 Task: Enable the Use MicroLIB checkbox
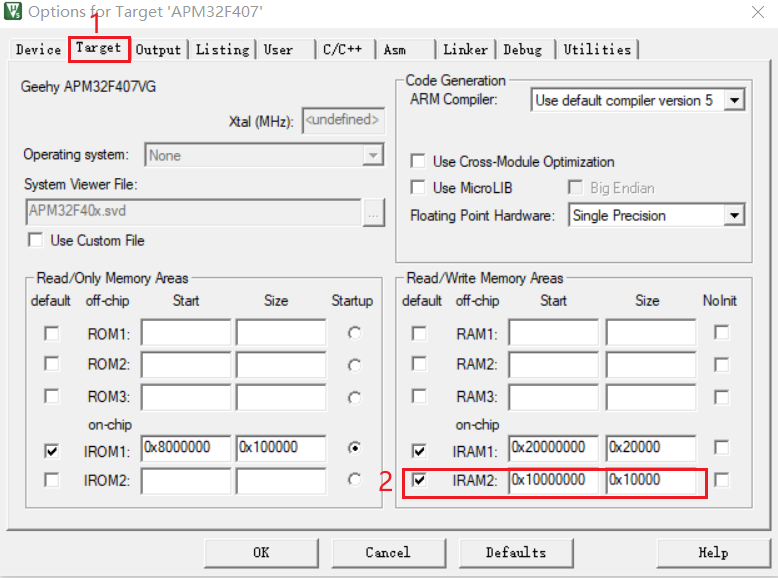click(418, 188)
